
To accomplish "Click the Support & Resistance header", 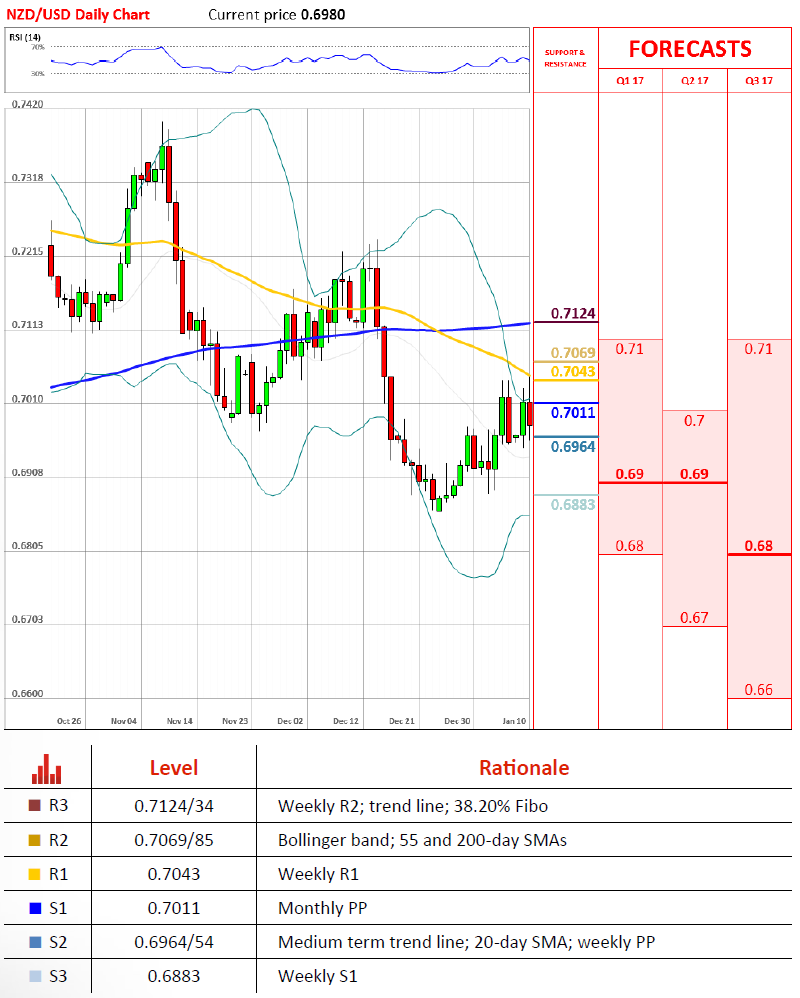I will pos(565,58).
